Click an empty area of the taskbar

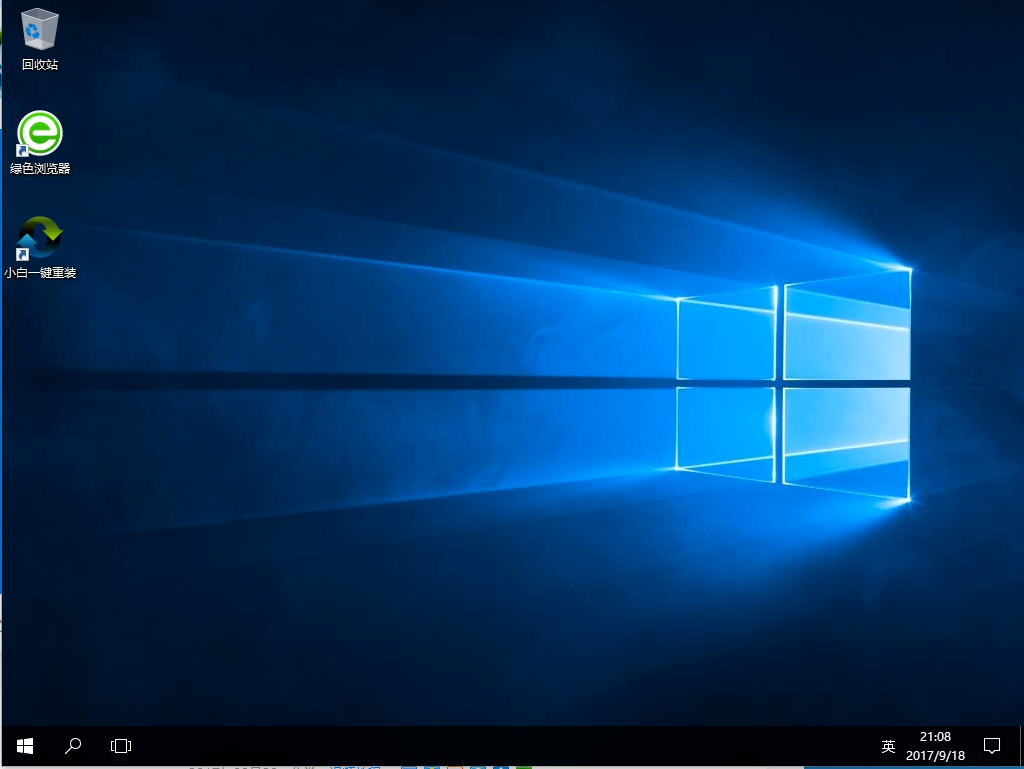500,746
